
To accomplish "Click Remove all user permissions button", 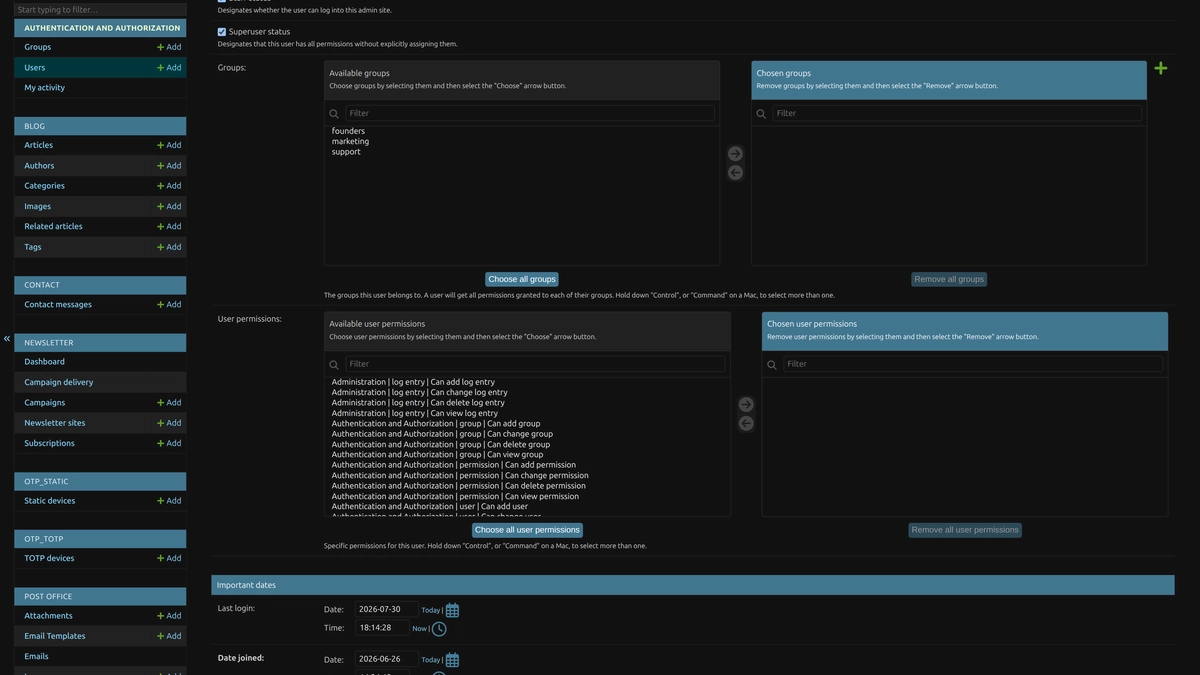I will coord(965,530).
